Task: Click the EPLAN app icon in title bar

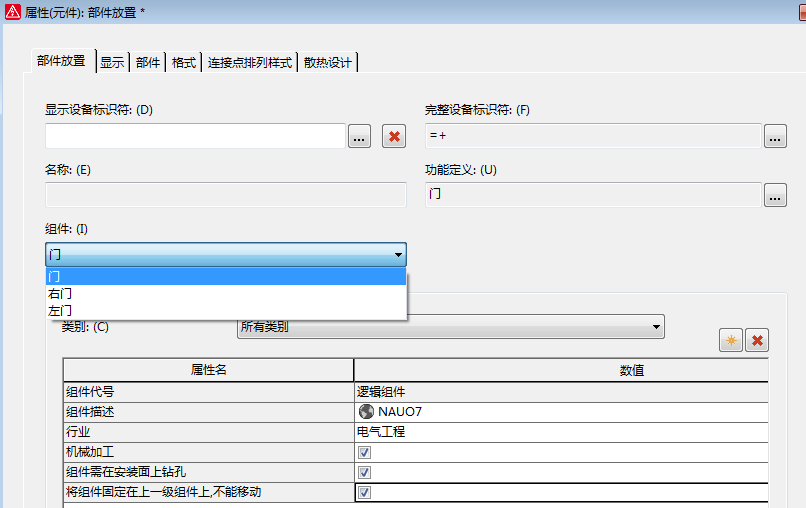Action: tap(12, 10)
